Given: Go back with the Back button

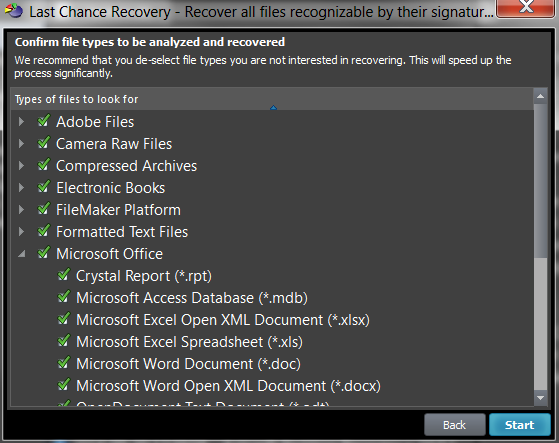Looking at the screenshot, I should (x=455, y=424).
